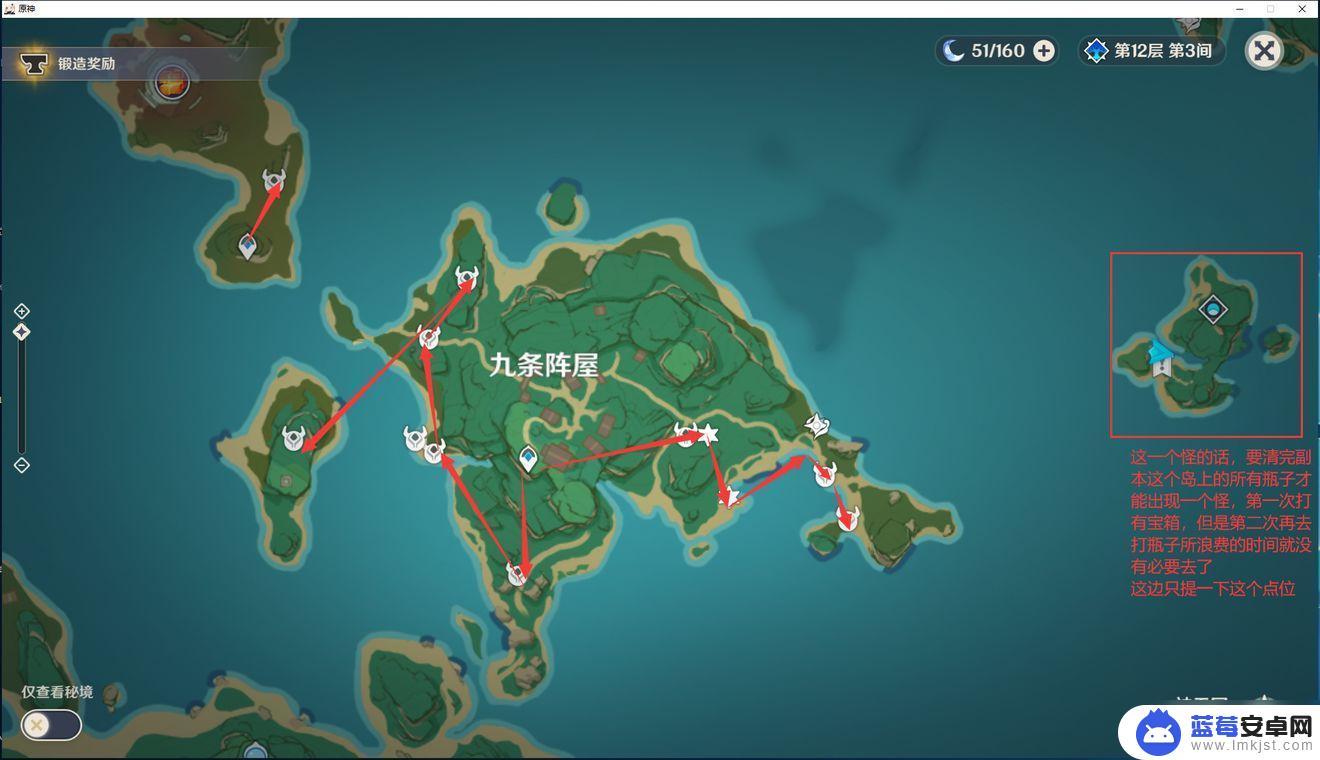Maximize the 原神 window
This screenshot has height=760, width=1320.
[1270, 8]
